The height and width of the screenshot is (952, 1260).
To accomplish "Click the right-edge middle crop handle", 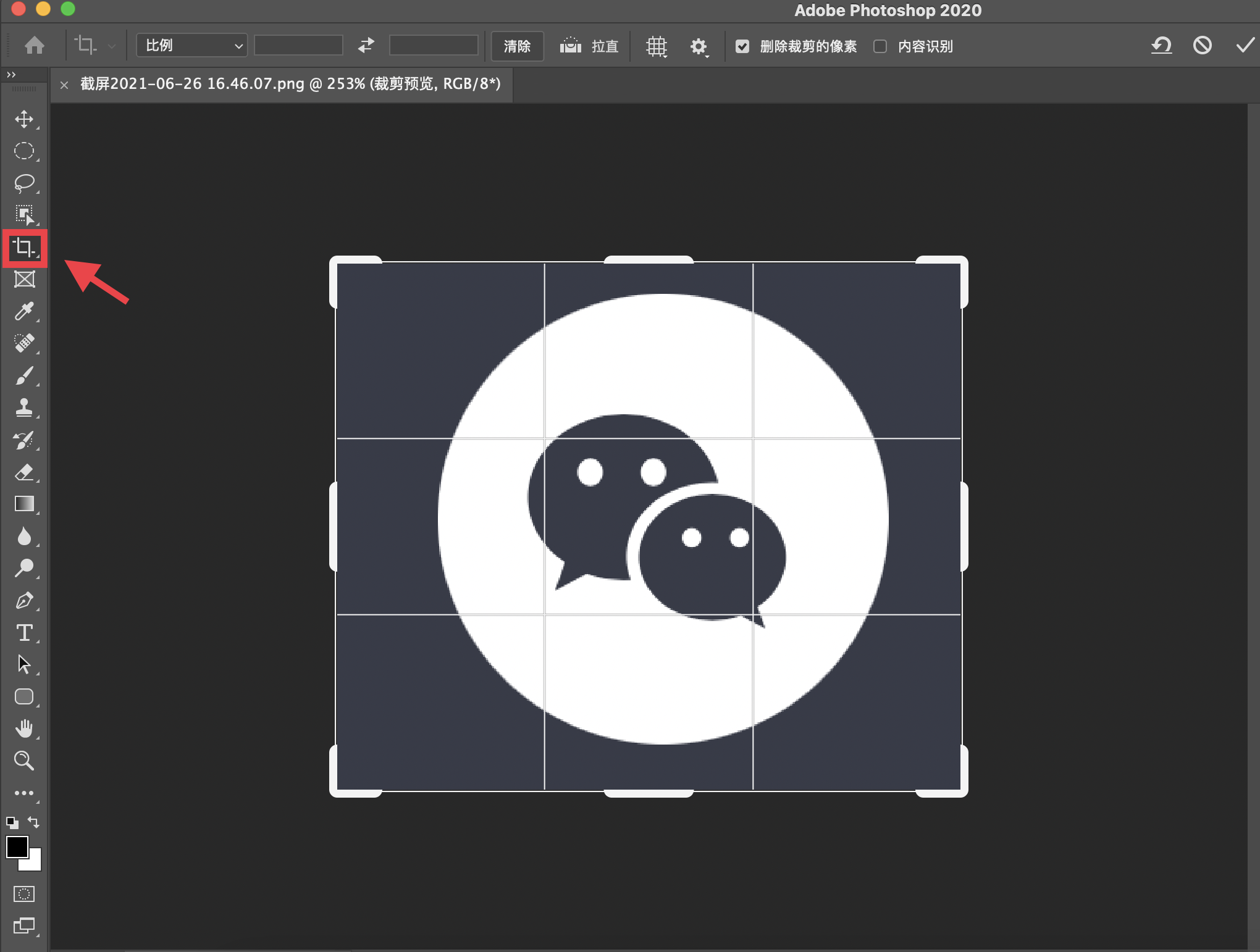I will 964,527.
